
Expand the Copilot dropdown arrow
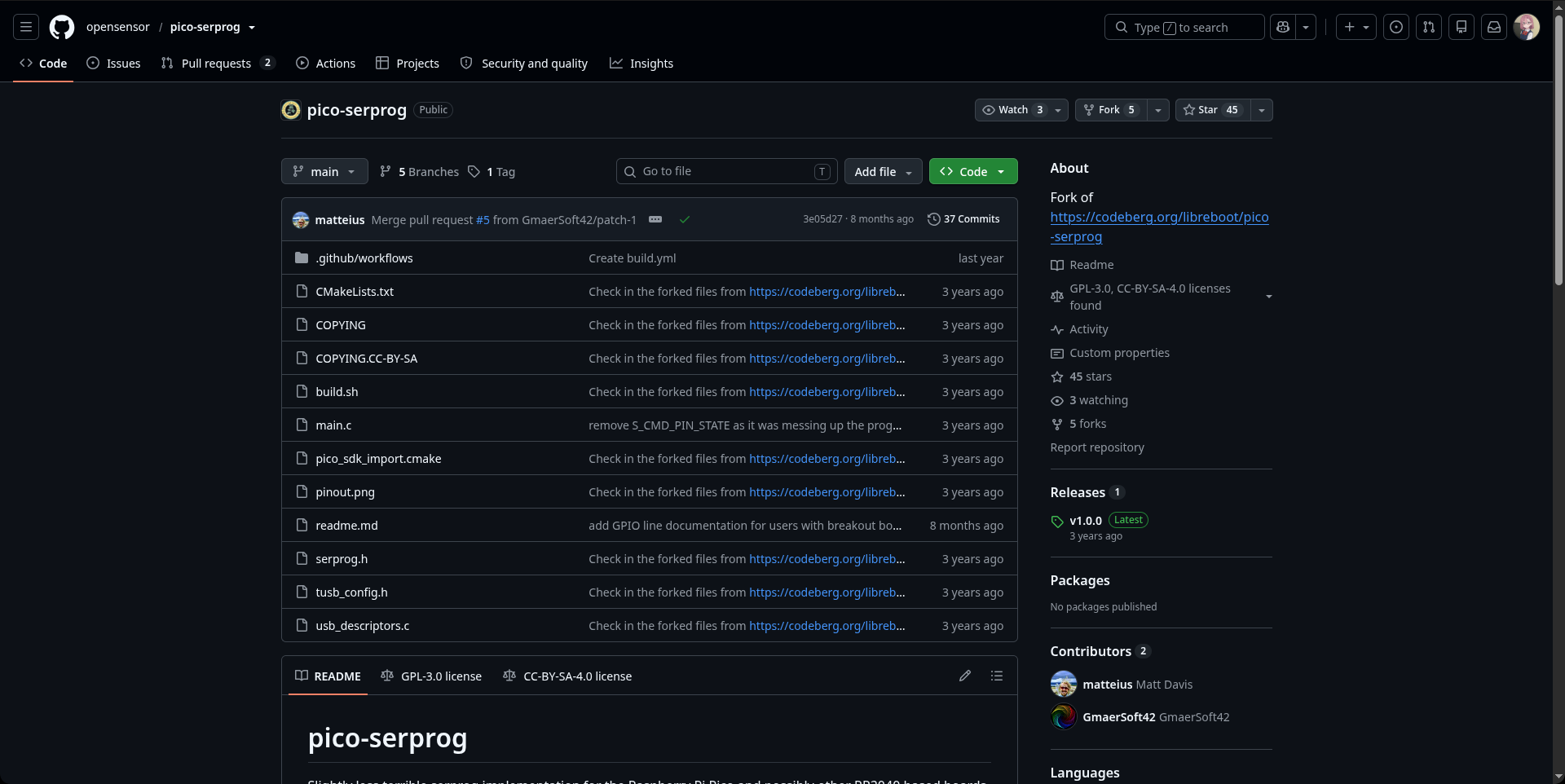click(1306, 27)
